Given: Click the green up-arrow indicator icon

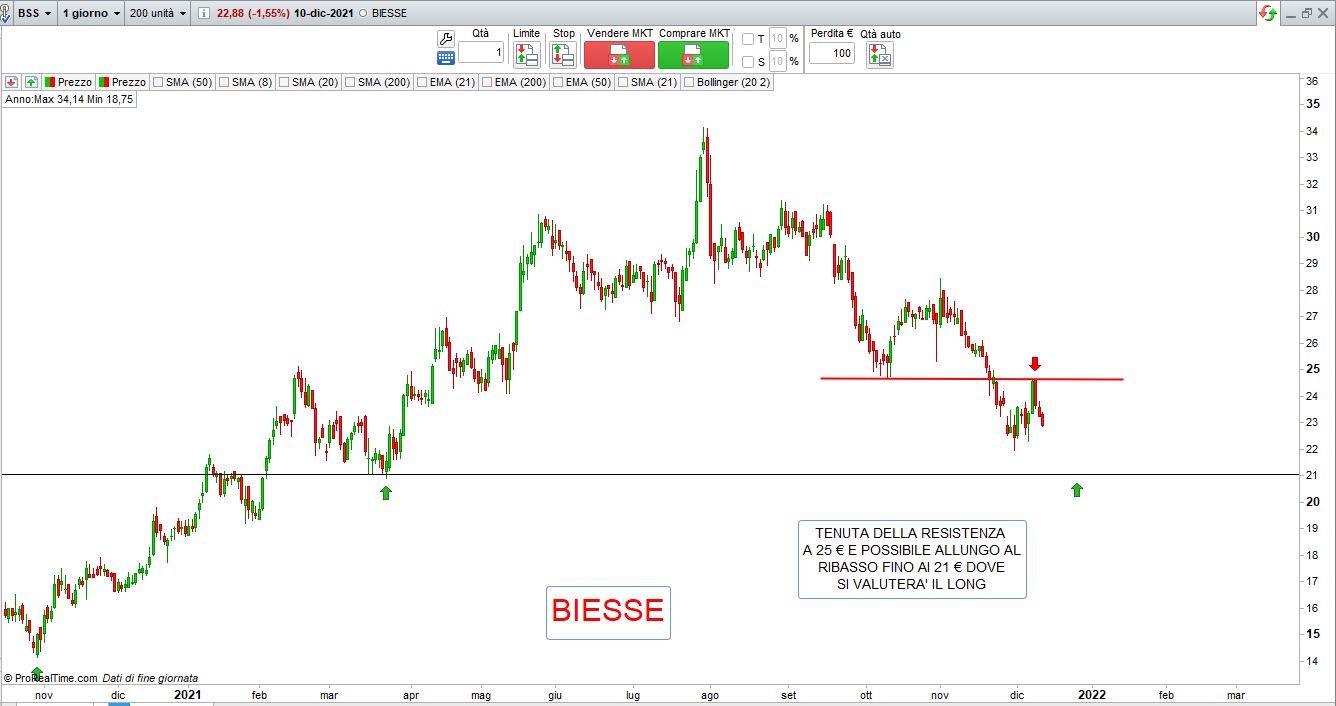Looking at the screenshot, I should tap(32, 82).
